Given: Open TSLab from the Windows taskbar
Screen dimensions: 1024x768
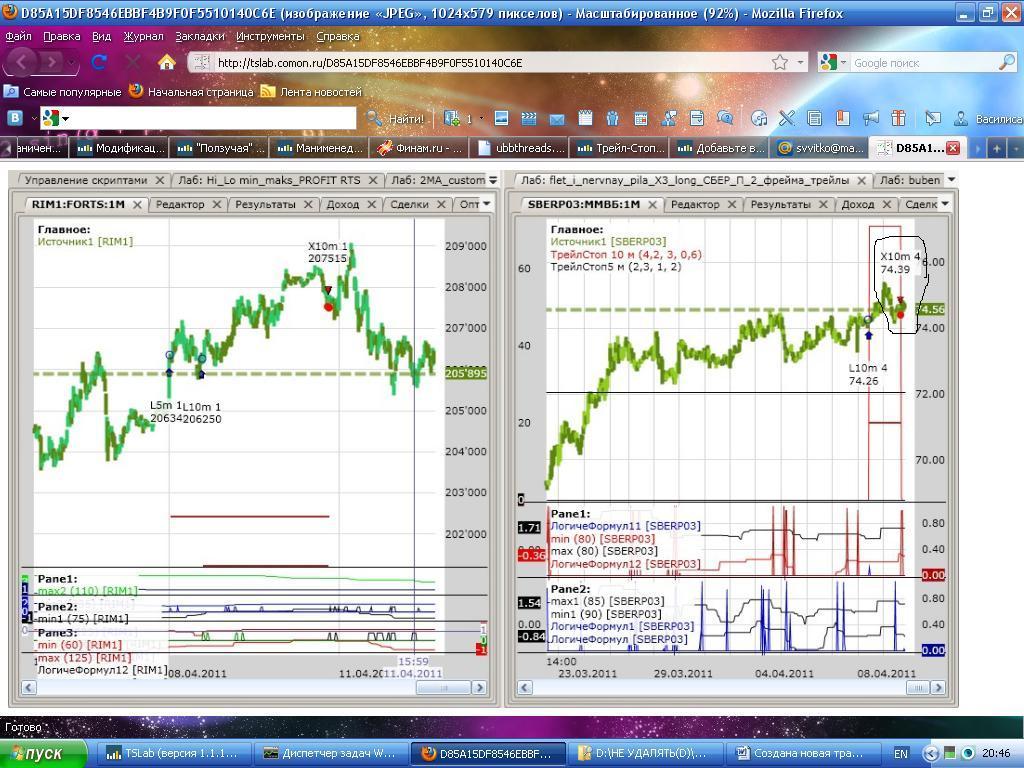Looking at the screenshot, I should click(172, 754).
